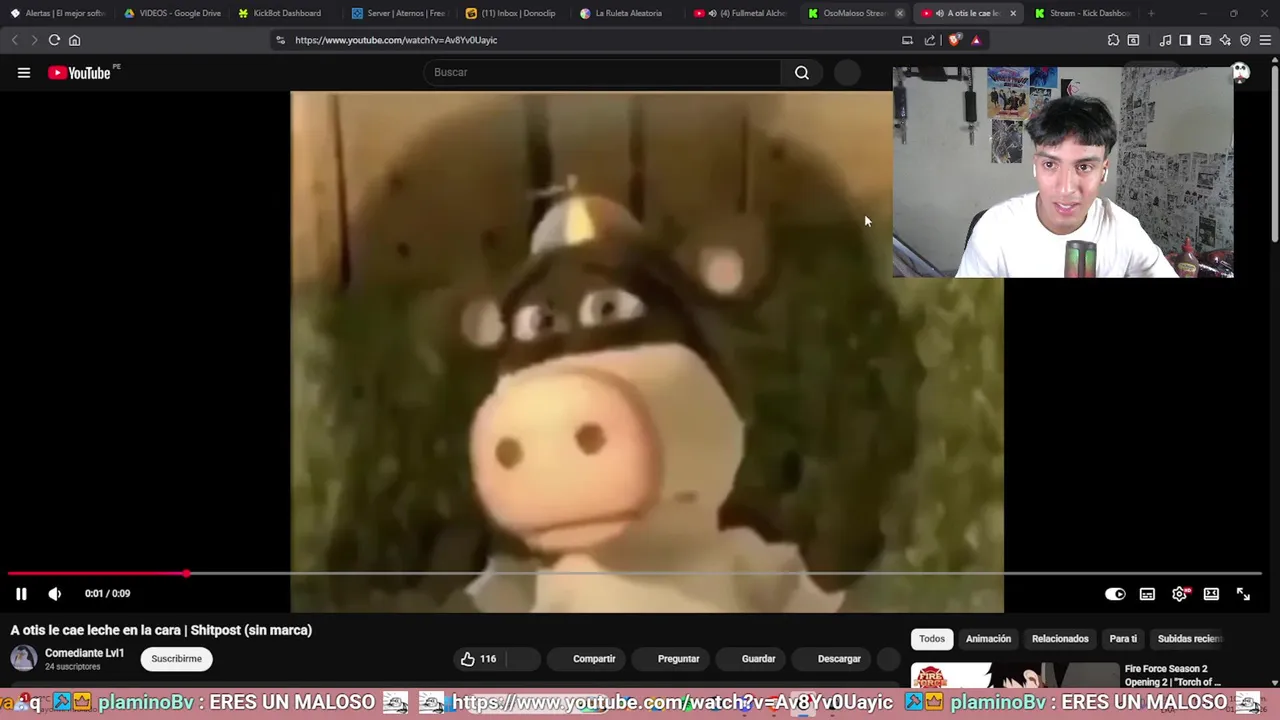Open the Fire Force Season 2 title link

1172,675
